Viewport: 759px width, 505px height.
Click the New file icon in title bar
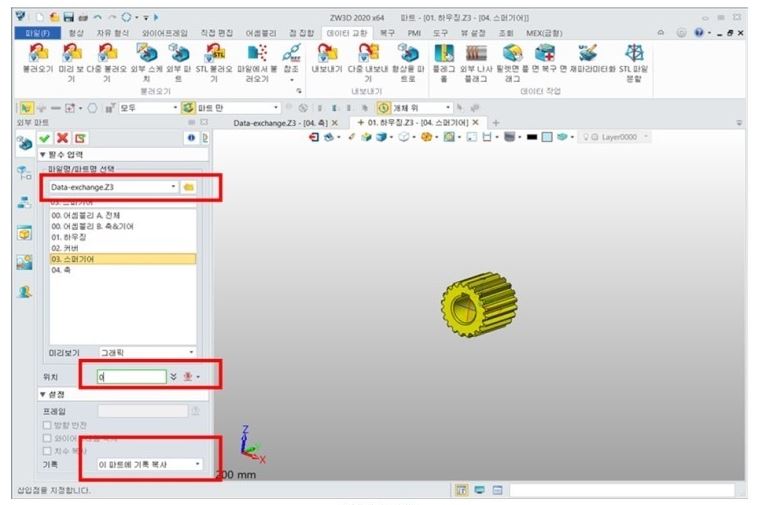pos(39,17)
